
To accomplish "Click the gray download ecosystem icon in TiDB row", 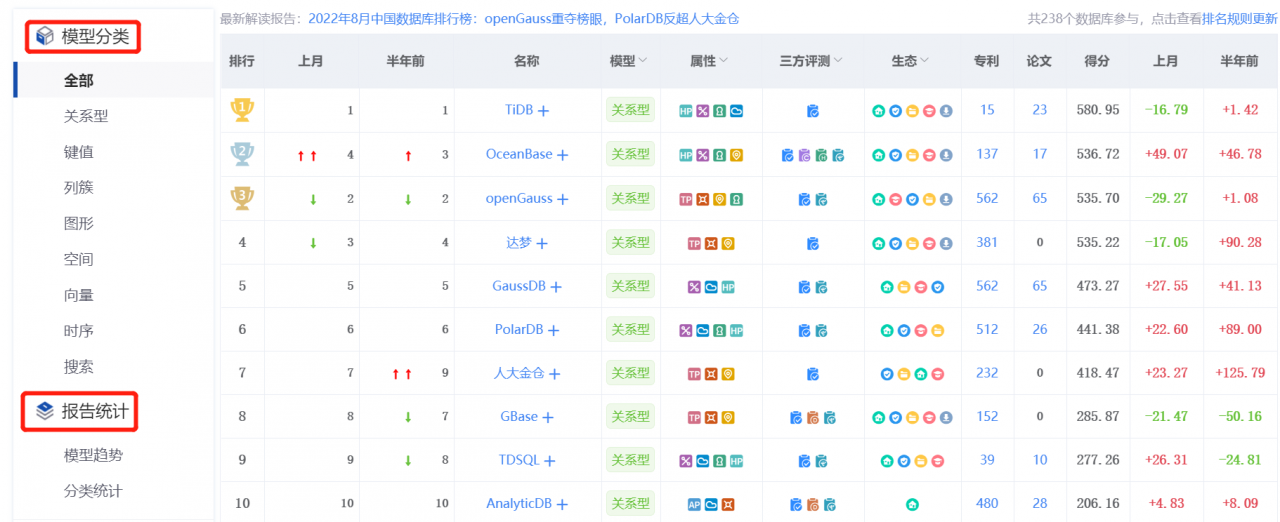I will 946,111.
